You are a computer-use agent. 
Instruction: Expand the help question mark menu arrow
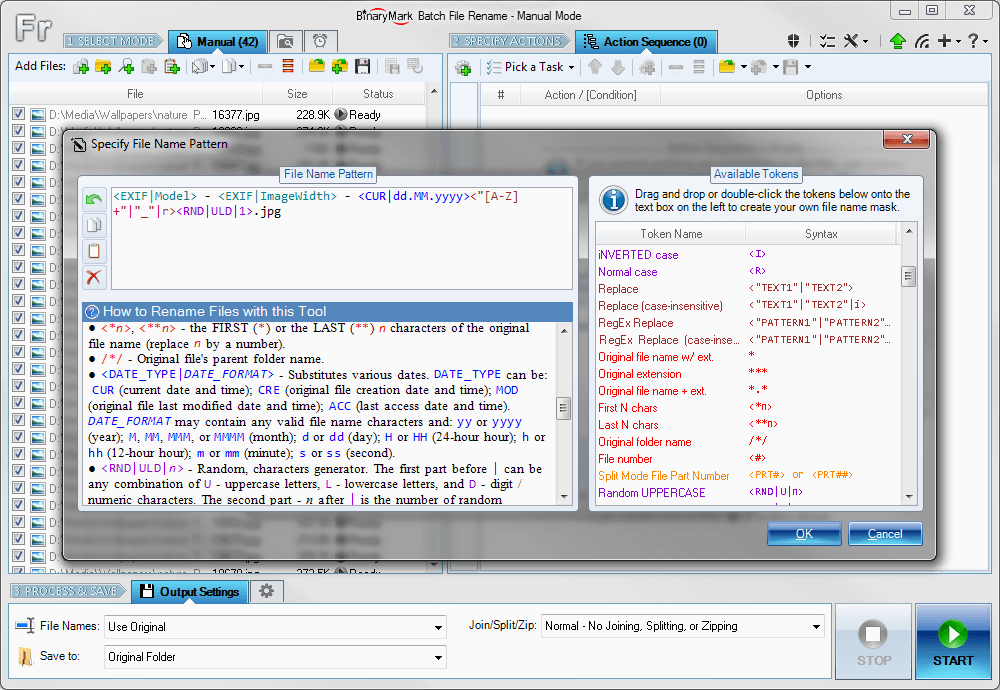985,41
